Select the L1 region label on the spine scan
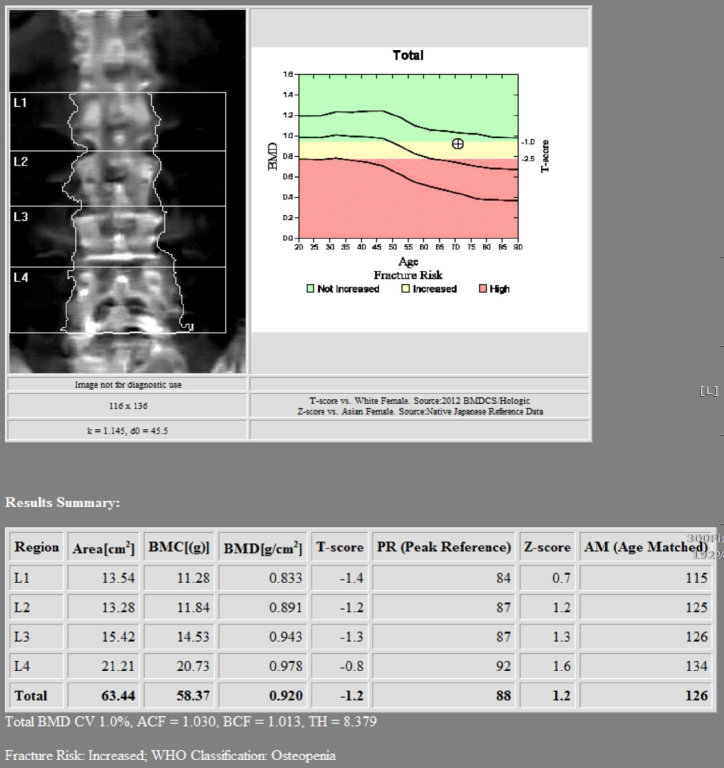The height and width of the screenshot is (768, 724). 21,102
